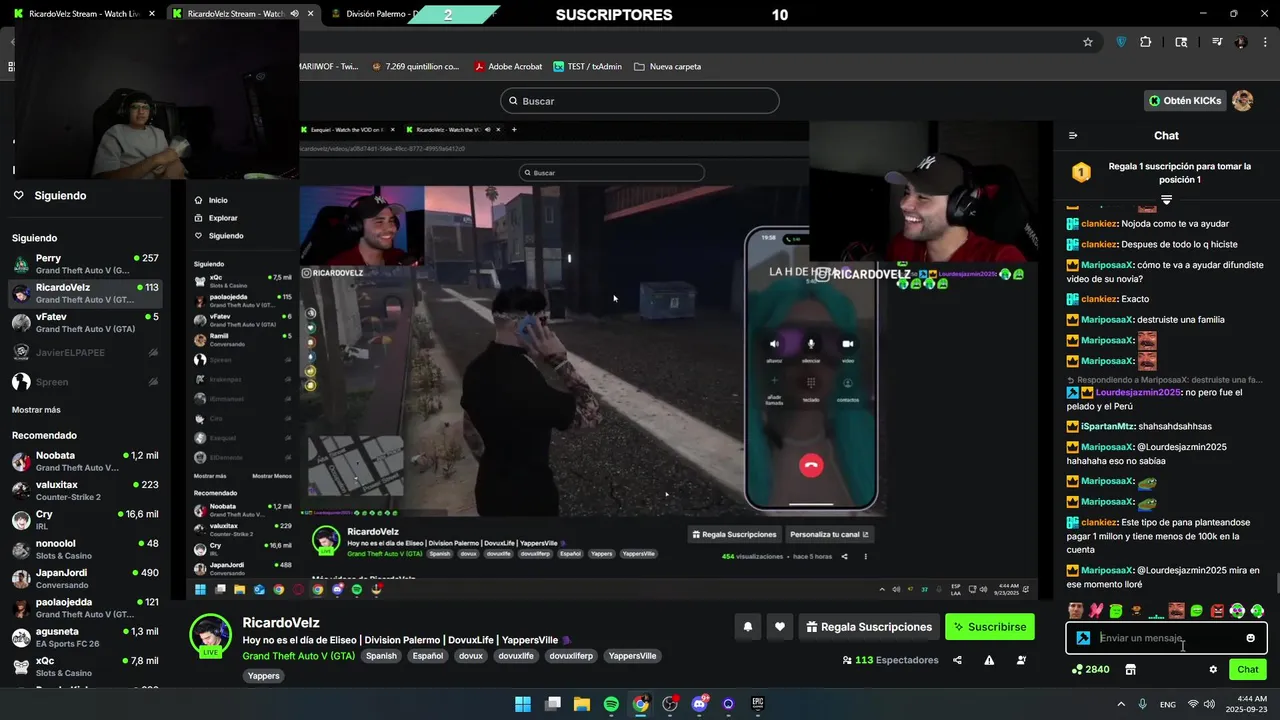Open Perry's channel in the Siguiendo list

pyautogui.click(x=85, y=264)
